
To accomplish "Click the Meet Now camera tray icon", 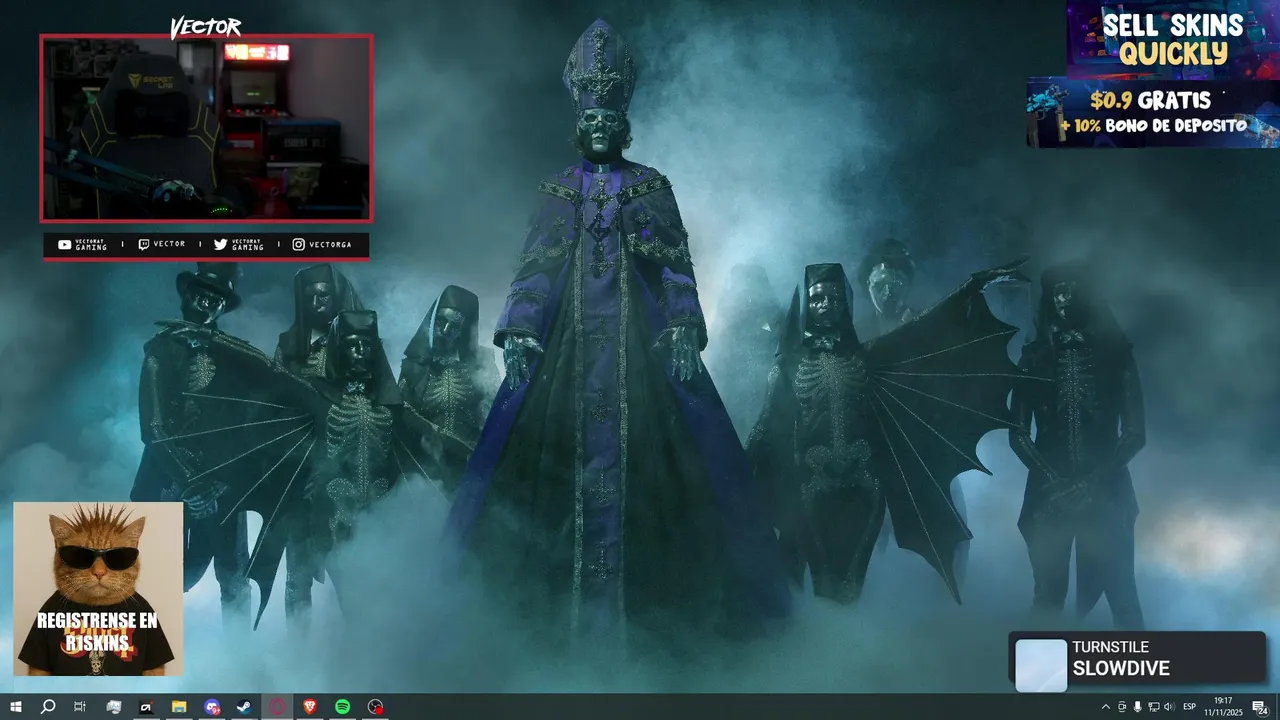I will point(1122,707).
